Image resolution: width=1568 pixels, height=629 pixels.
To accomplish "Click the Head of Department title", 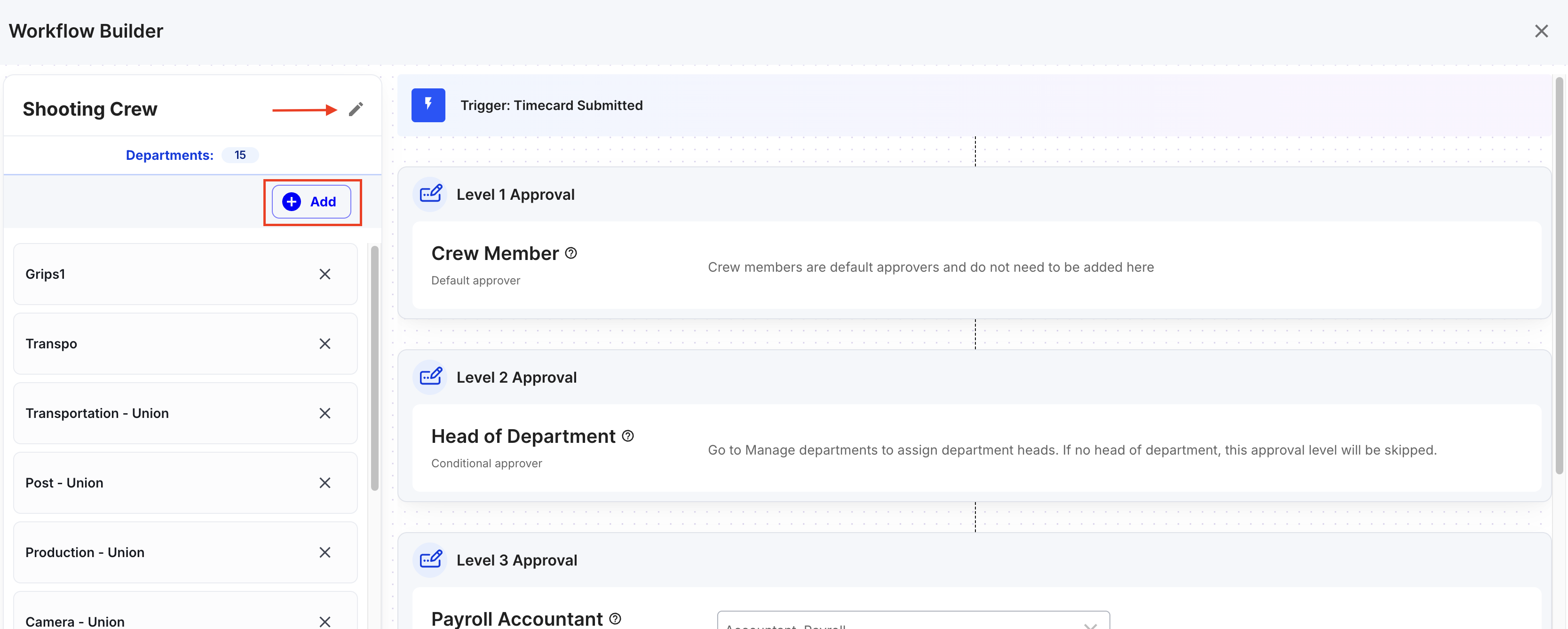I will 523,436.
